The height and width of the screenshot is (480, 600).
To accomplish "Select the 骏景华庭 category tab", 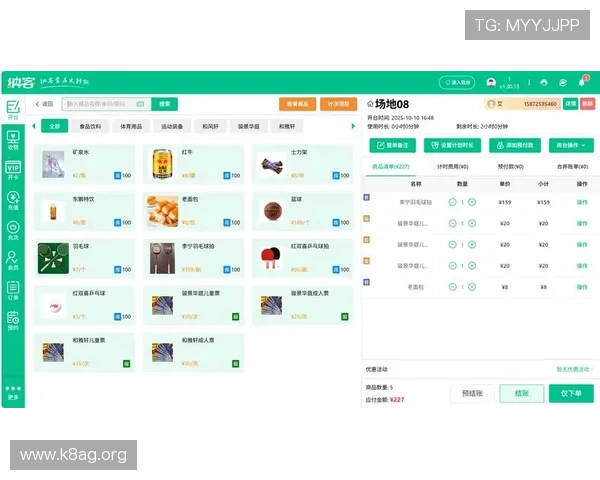I will pyautogui.click(x=248, y=126).
